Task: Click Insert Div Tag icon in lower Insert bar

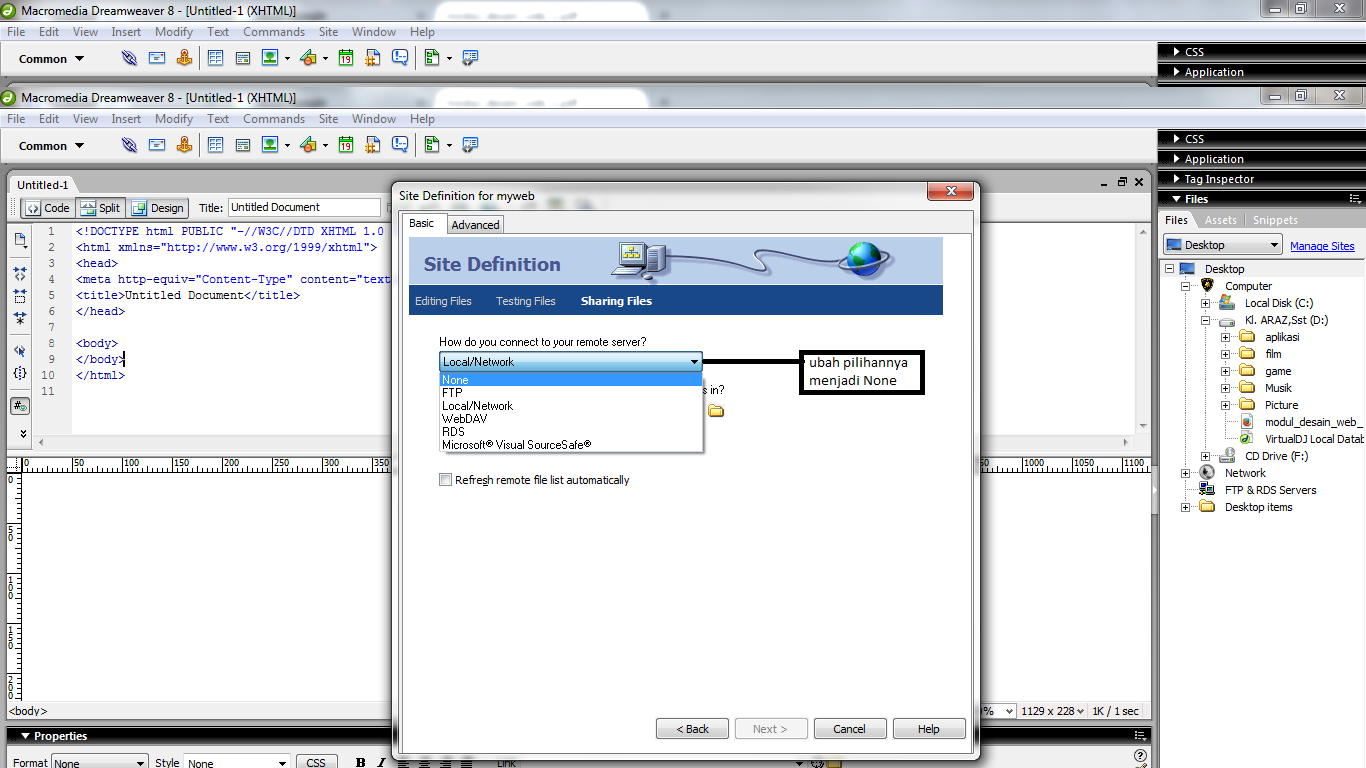Action: [x=242, y=145]
